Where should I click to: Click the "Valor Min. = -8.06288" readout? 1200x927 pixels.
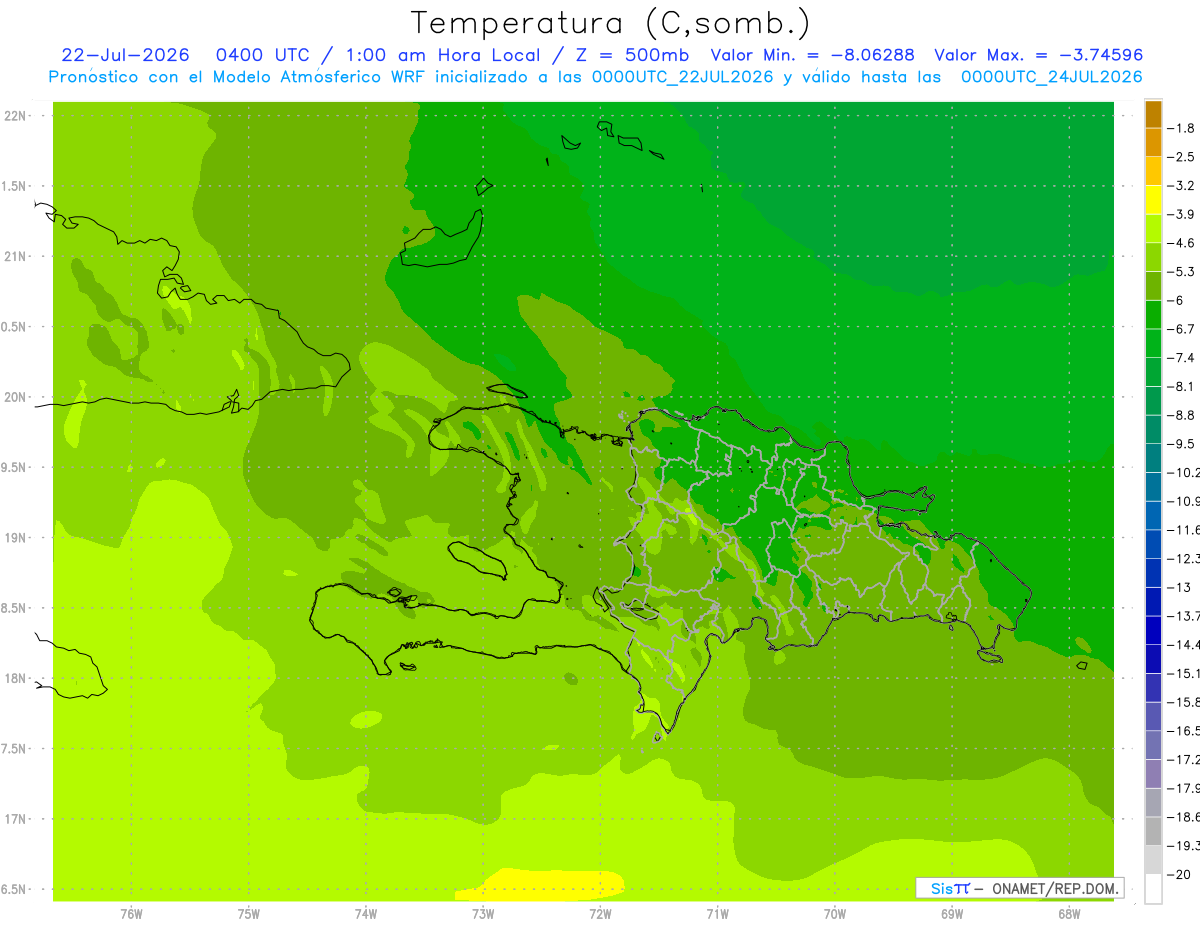812,55
